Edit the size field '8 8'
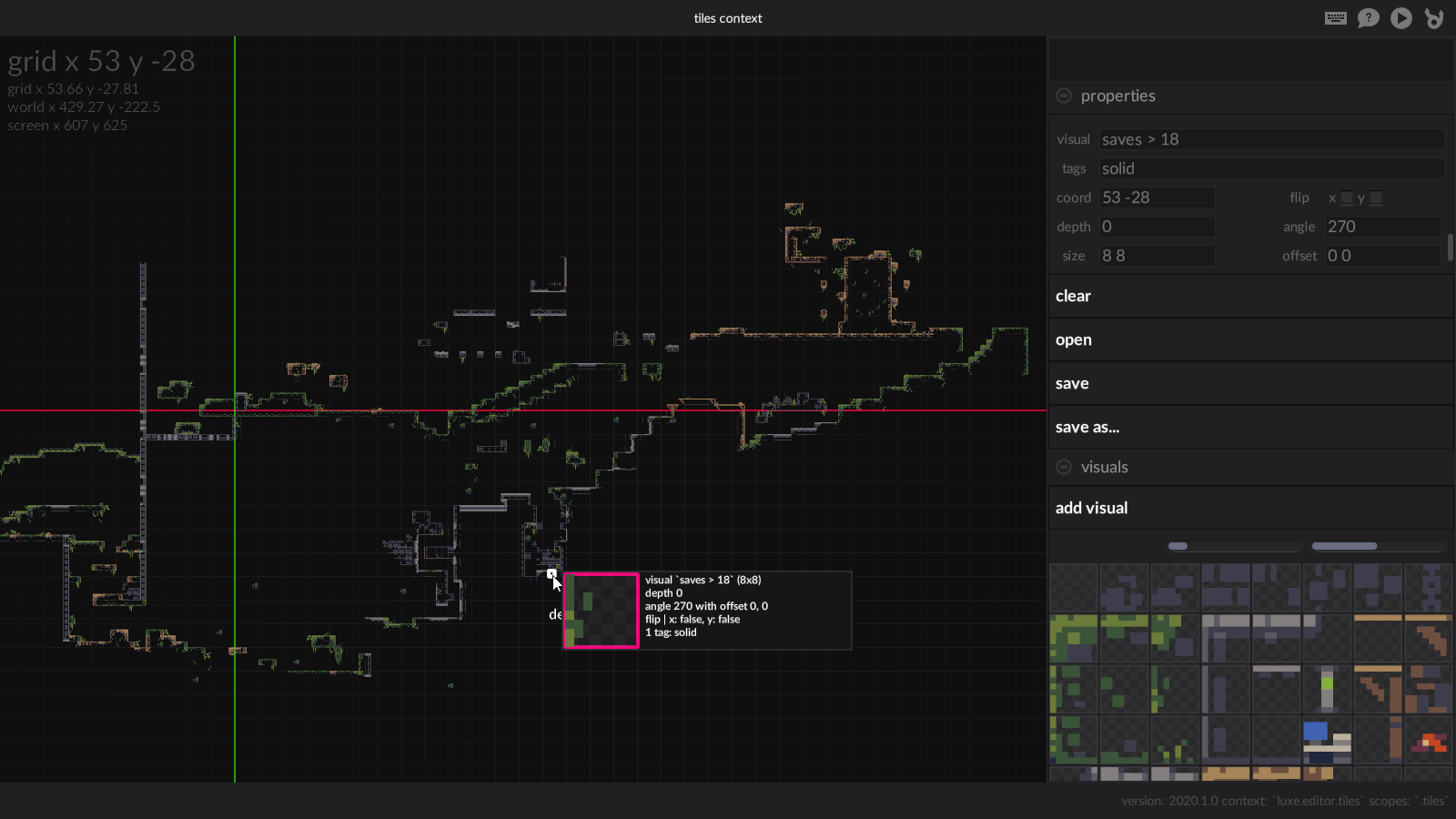Viewport: 1456px width, 819px height. pyautogui.click(x=1157, y=256)
